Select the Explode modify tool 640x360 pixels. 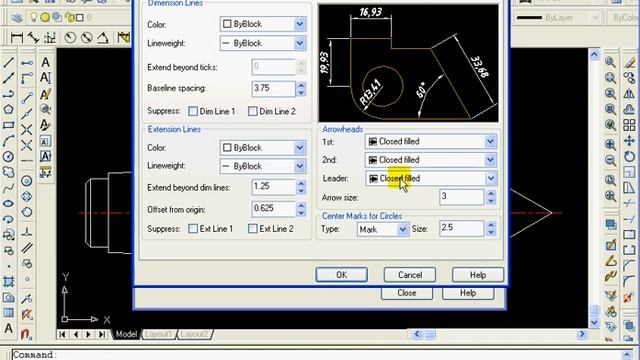coord(629,298)
